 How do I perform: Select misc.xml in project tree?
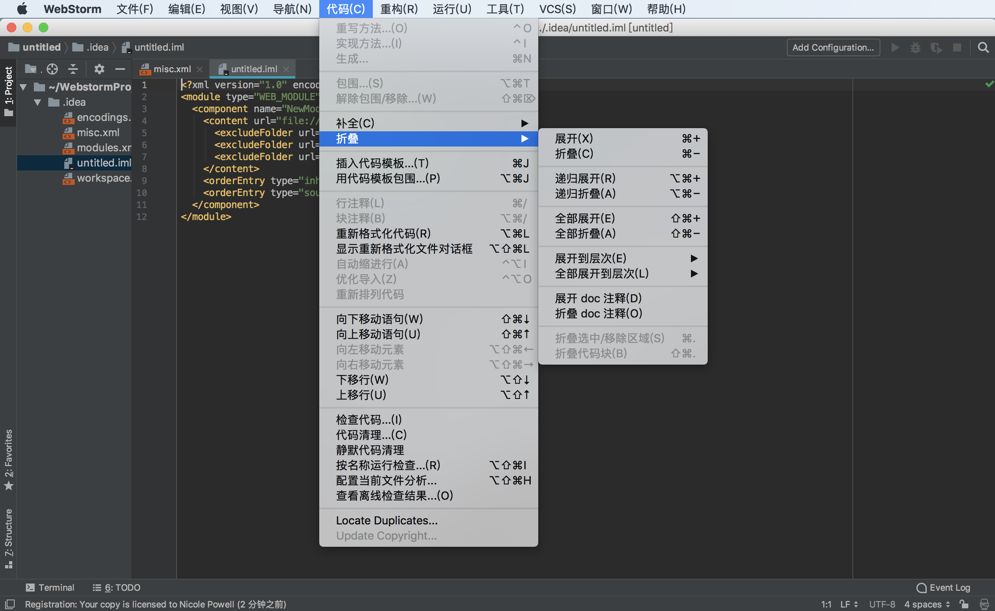click(x=91, y=133)
